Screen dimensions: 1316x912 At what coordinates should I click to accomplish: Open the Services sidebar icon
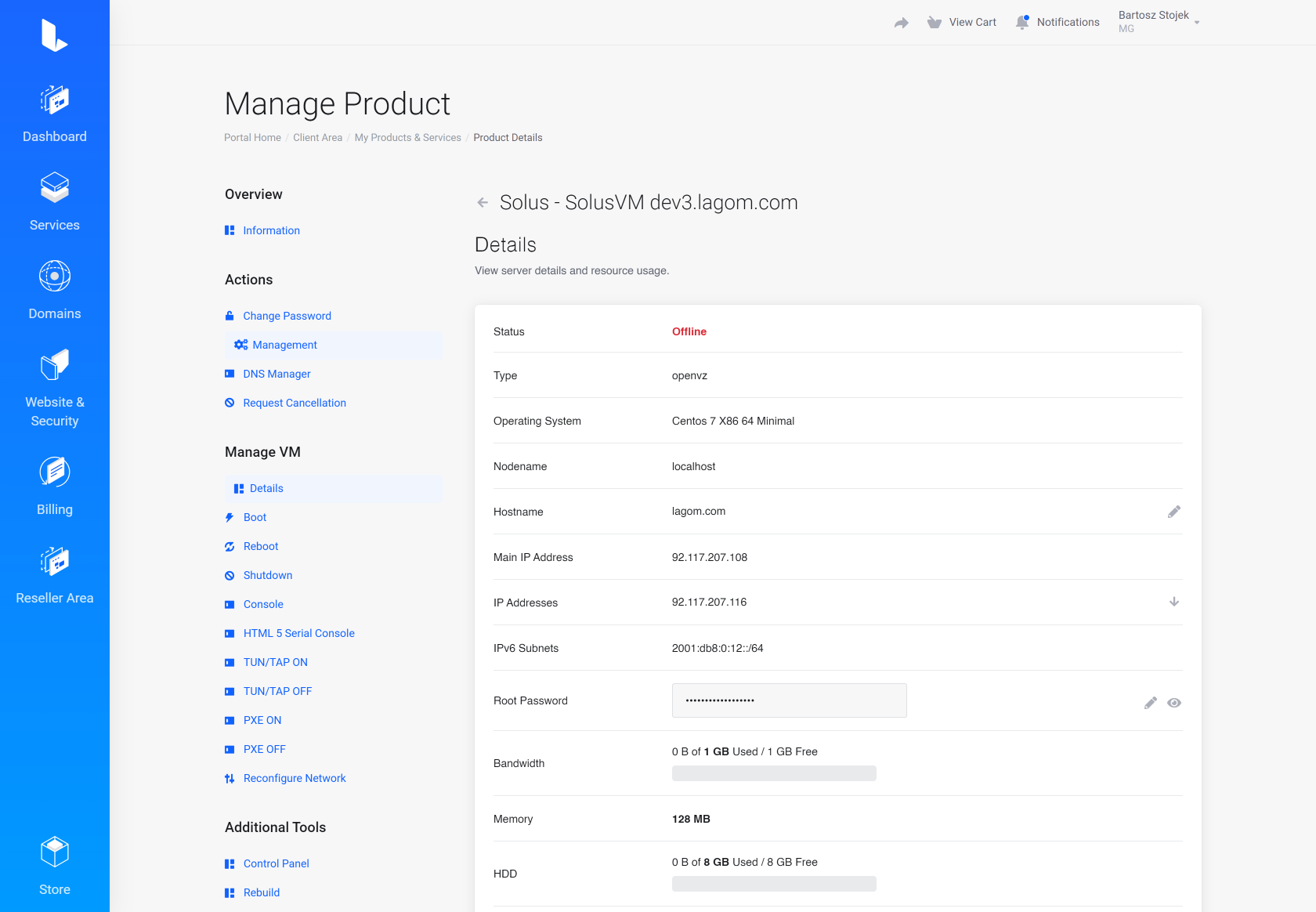[55, 188]
